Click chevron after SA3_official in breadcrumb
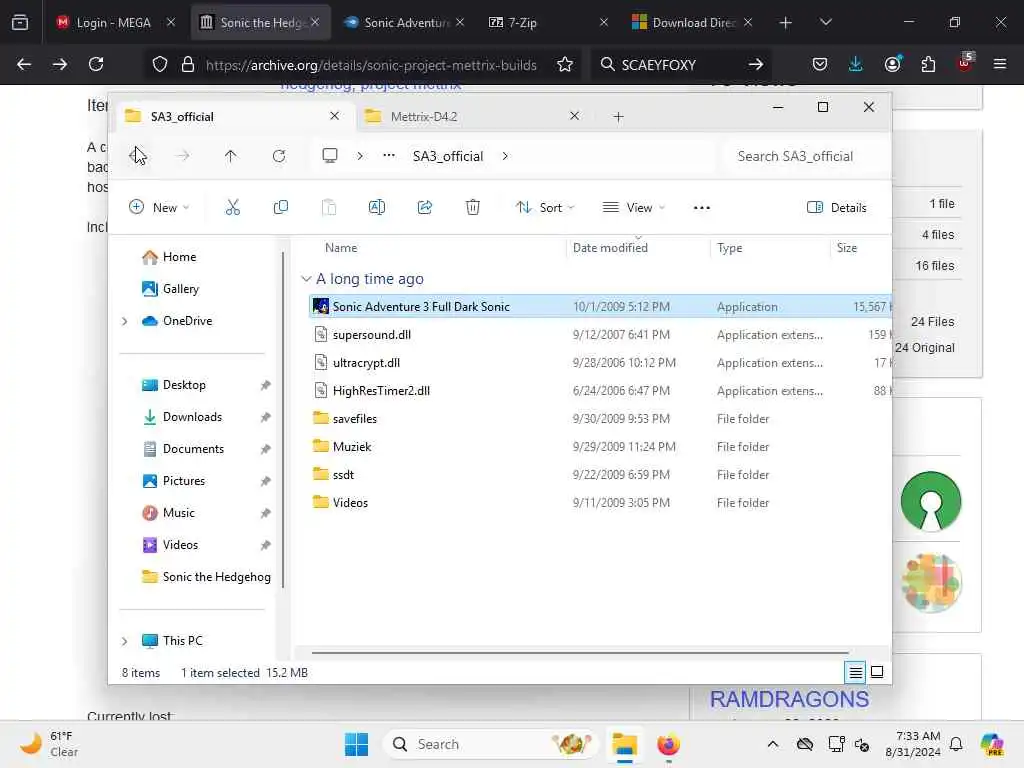 (505, 156)
